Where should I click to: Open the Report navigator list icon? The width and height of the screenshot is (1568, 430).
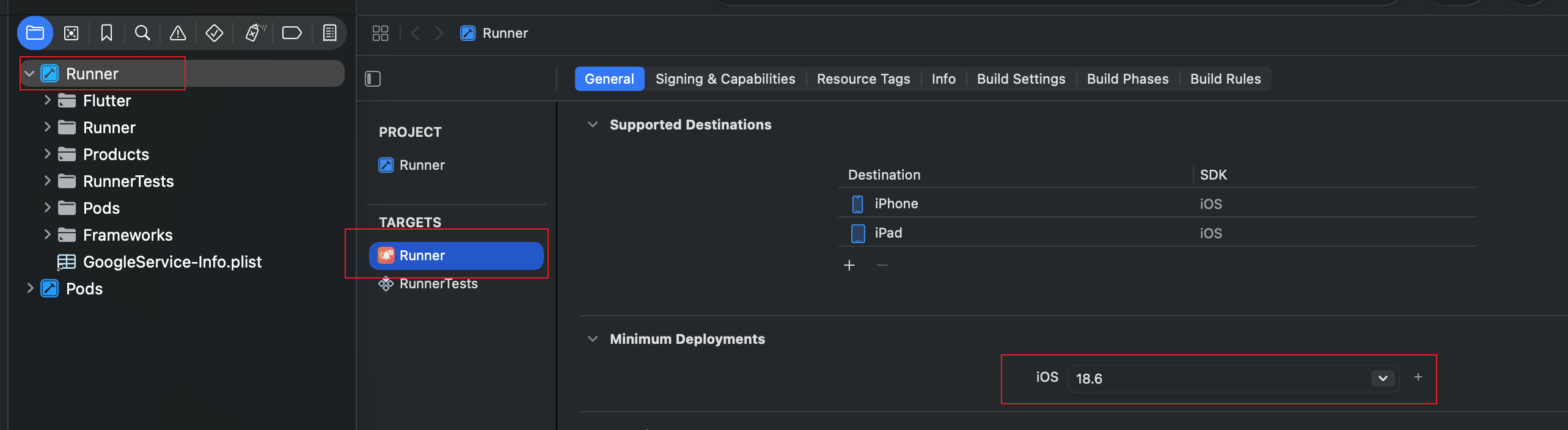click(x=329, y=33)
